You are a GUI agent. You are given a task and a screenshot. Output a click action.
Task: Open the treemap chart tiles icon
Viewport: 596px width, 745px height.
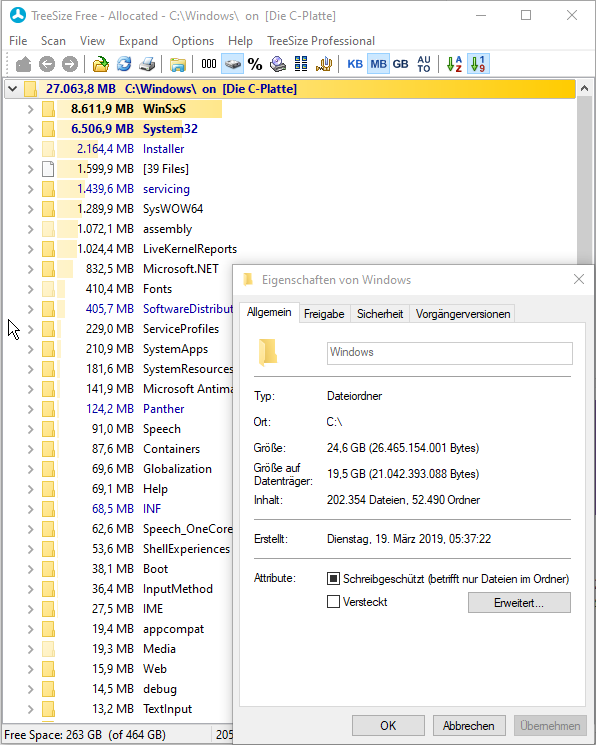[x=301, y=64]
